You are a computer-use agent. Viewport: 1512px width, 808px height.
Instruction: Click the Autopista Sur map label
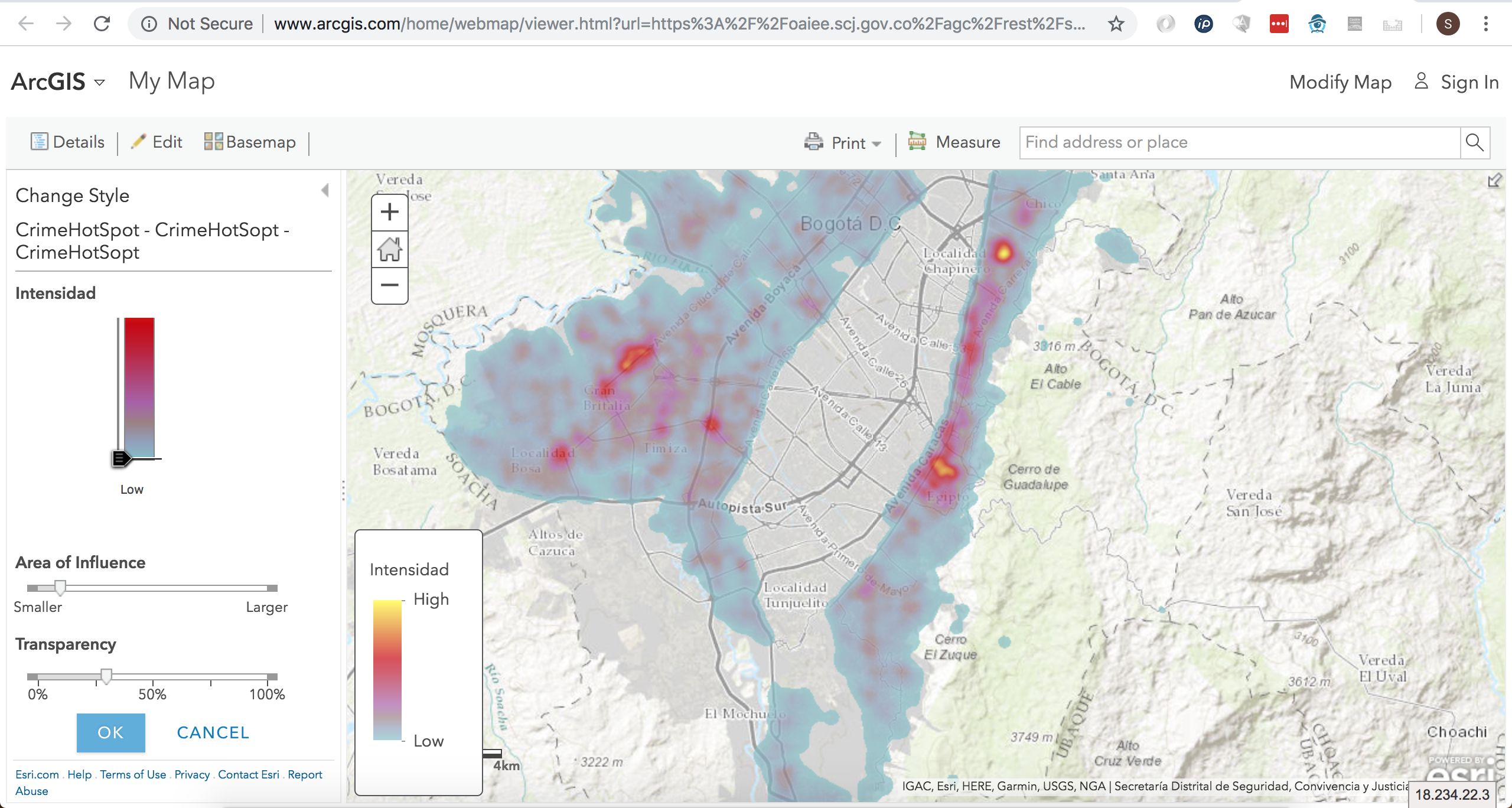742,506
